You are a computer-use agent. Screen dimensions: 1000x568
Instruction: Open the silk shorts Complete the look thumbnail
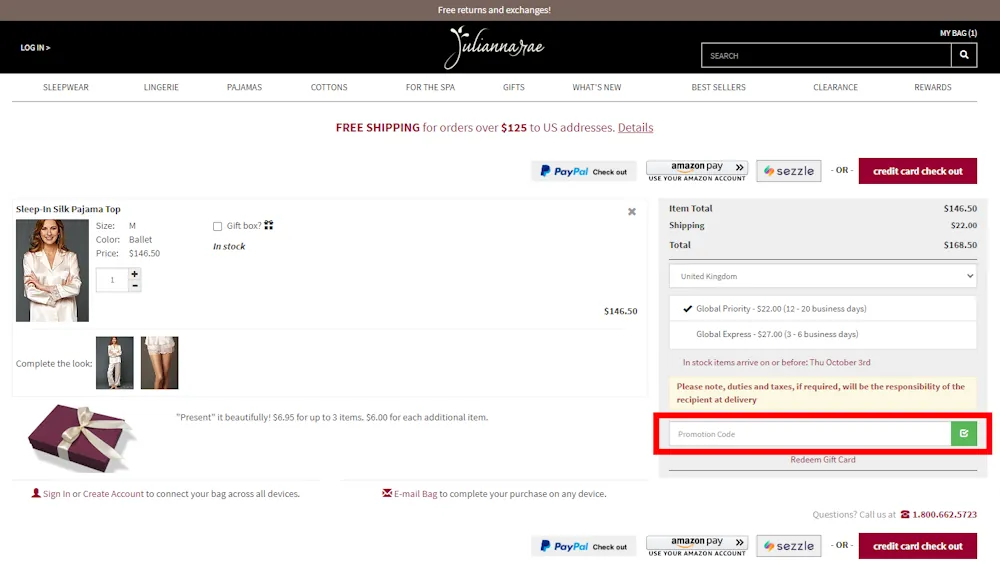coord(159,363)
